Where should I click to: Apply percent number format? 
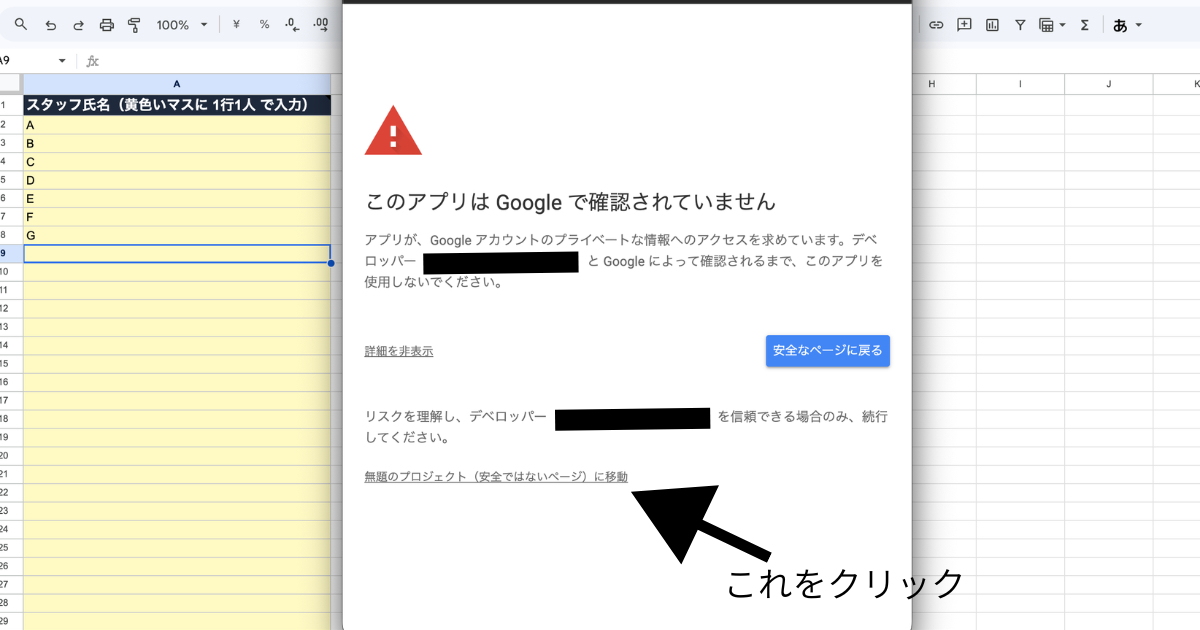tap(264, 25)
